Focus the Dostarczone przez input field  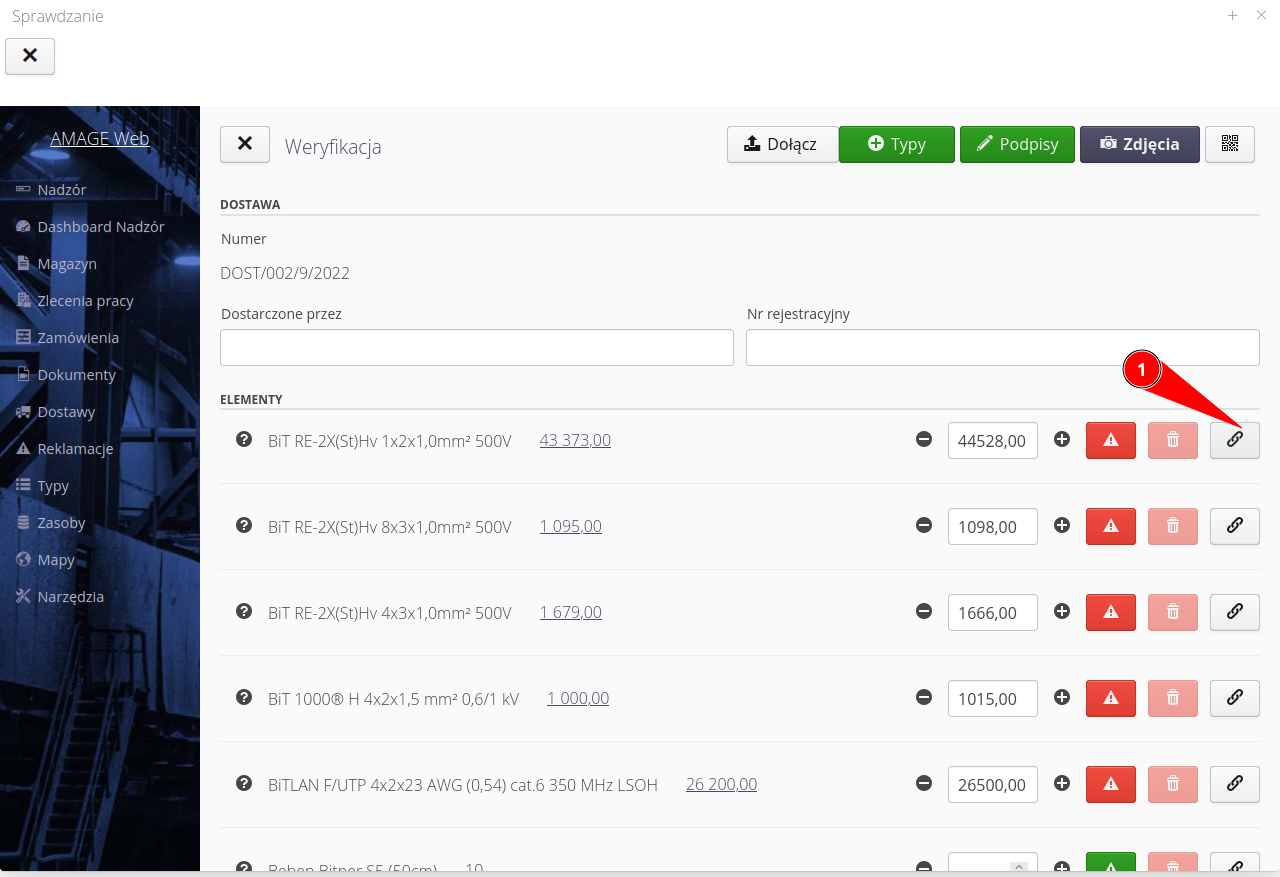tap(476, 348)
